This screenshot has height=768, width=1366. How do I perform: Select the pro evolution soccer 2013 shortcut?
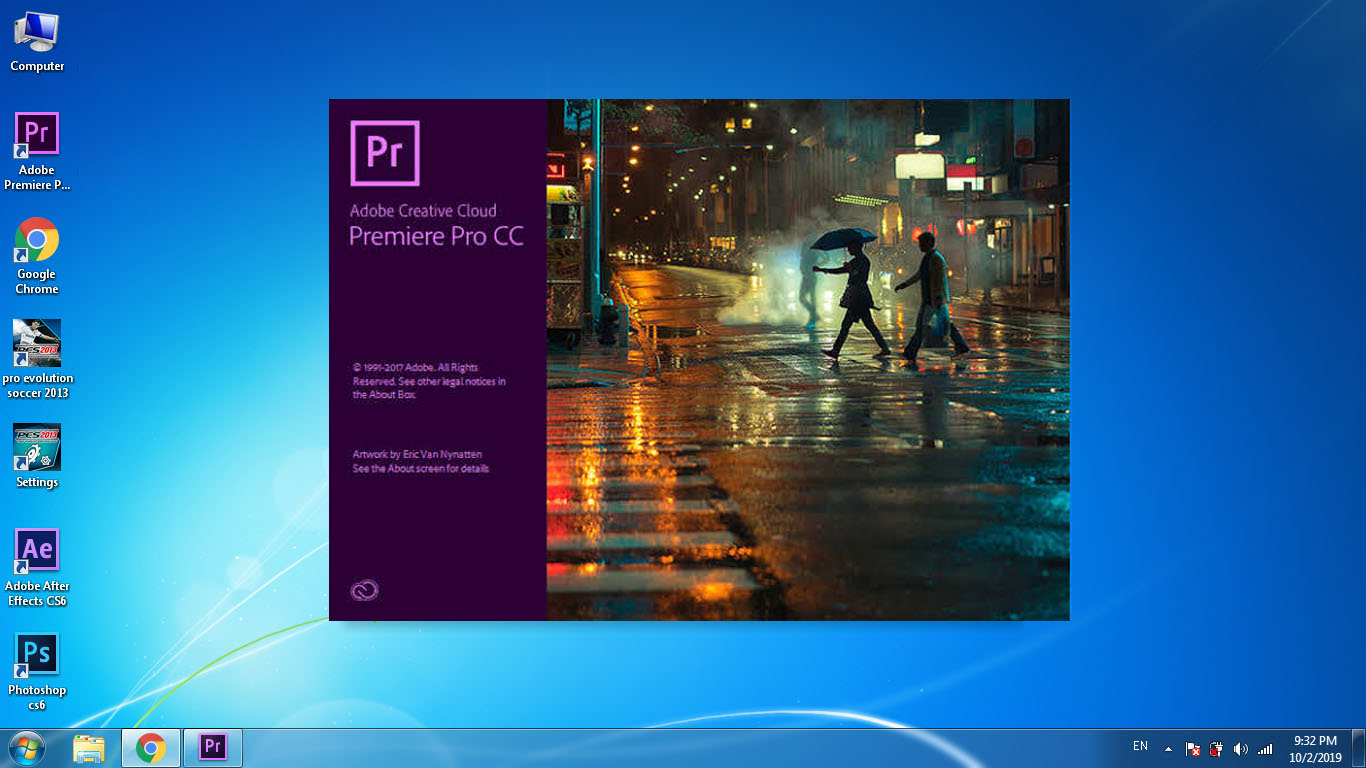tap(37, 359)
